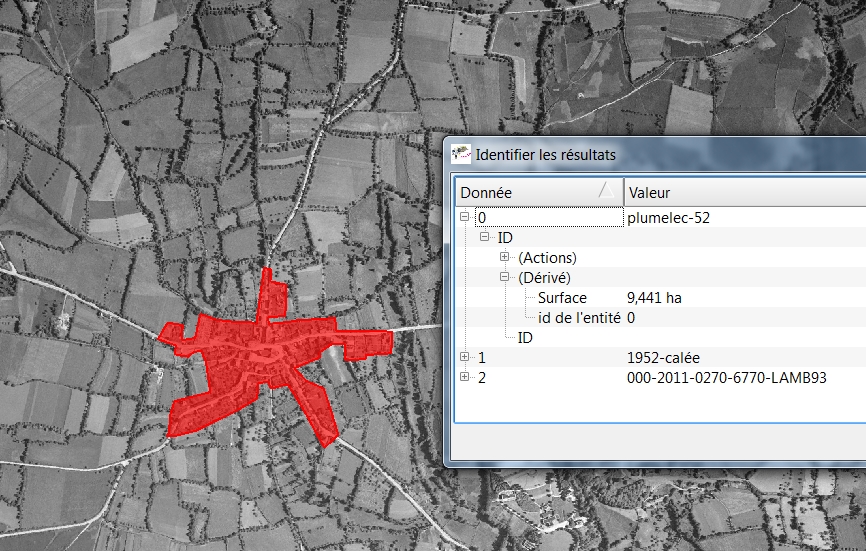Select the (Dérivé) tree label
This screenshot has height=551, width=866.
click(544, 278)
